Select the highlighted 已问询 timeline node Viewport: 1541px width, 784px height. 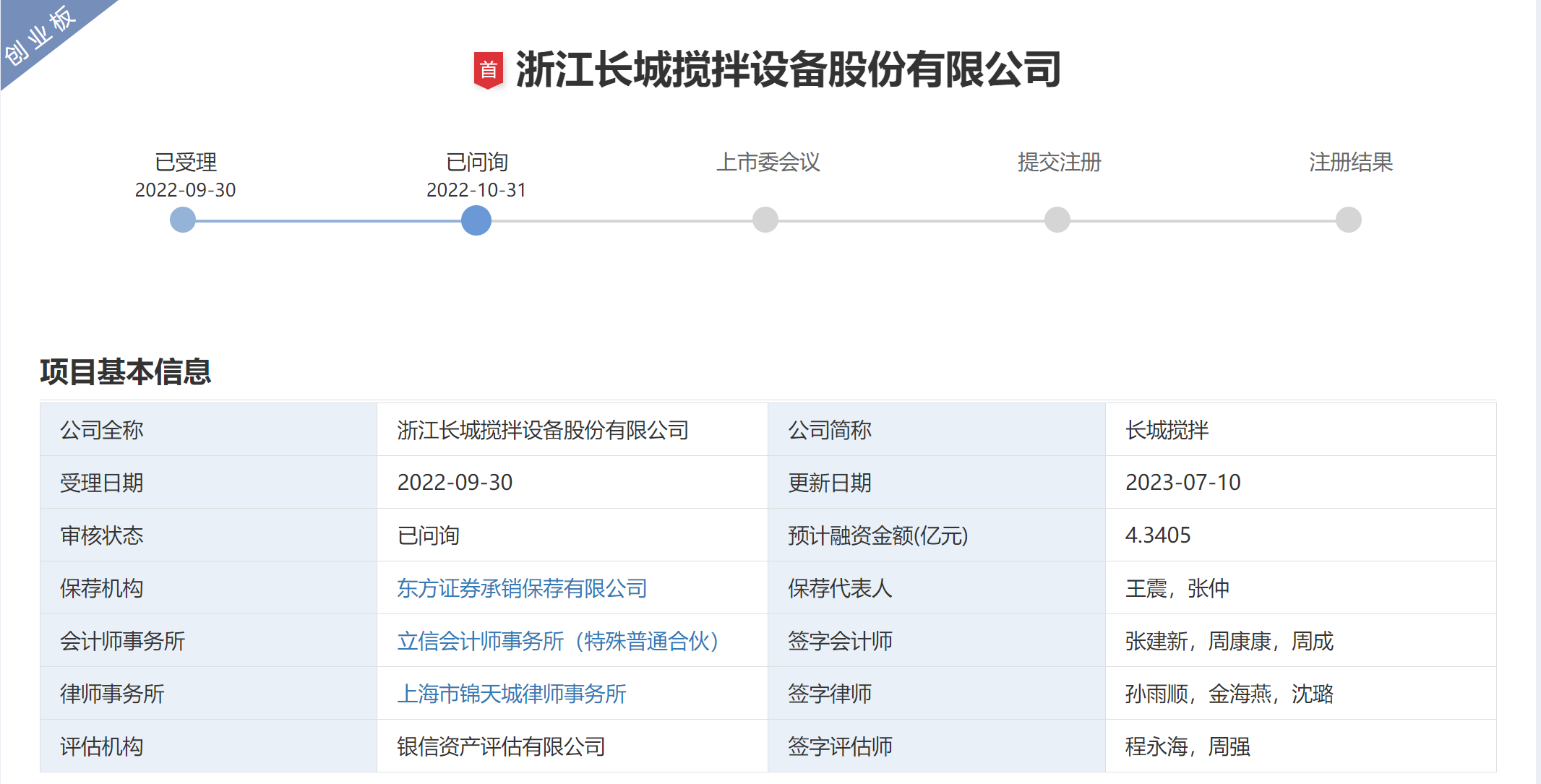tap(478, 219)
